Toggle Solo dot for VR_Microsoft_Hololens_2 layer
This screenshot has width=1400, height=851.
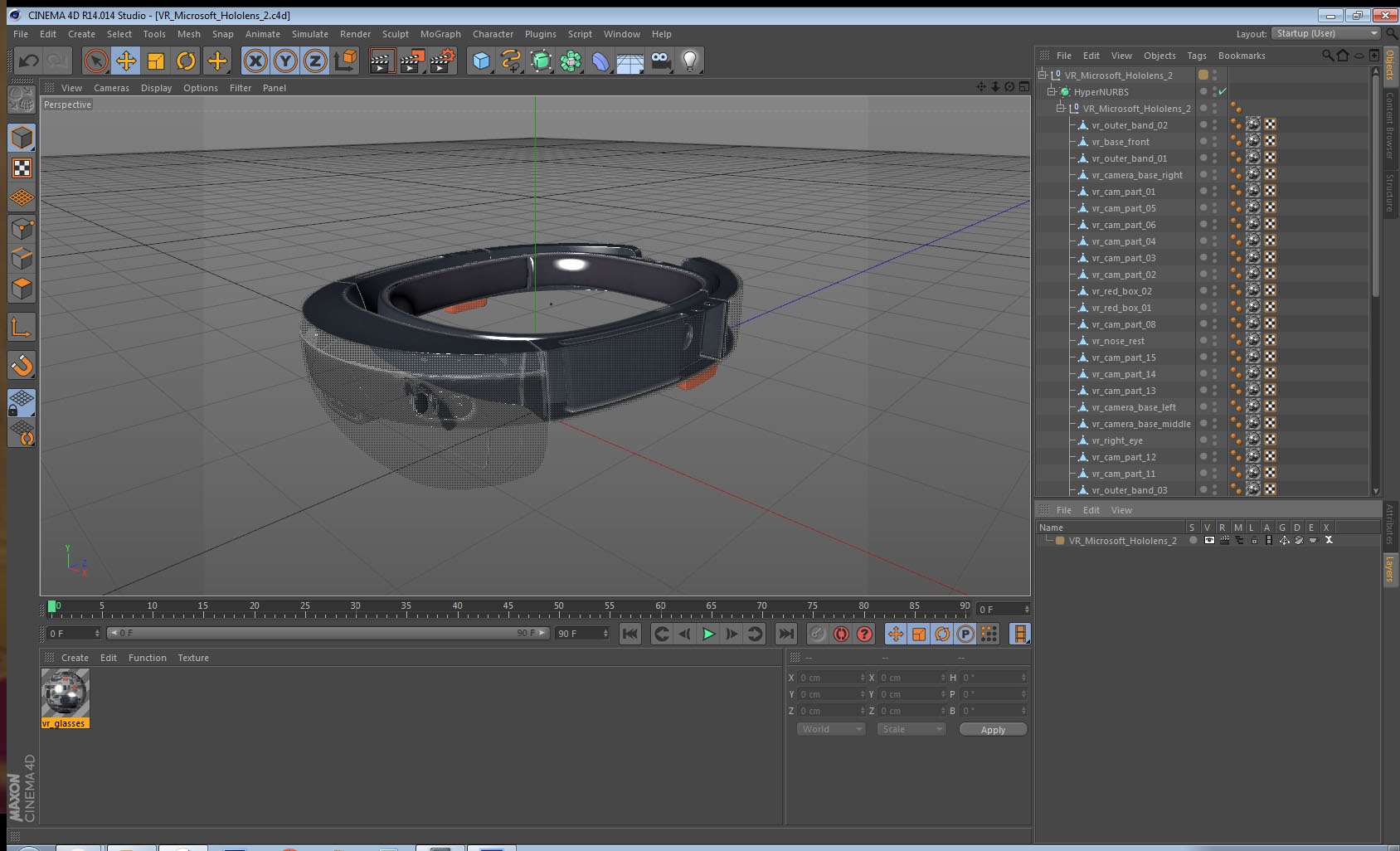pos(1193,540)
